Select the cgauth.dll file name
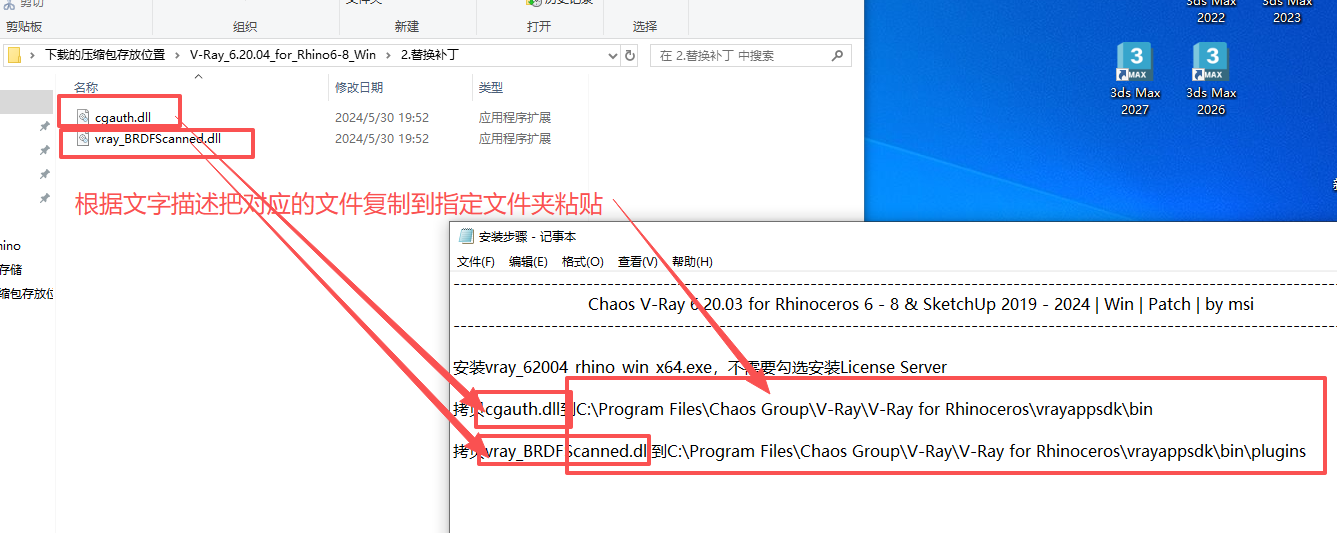 123,118
